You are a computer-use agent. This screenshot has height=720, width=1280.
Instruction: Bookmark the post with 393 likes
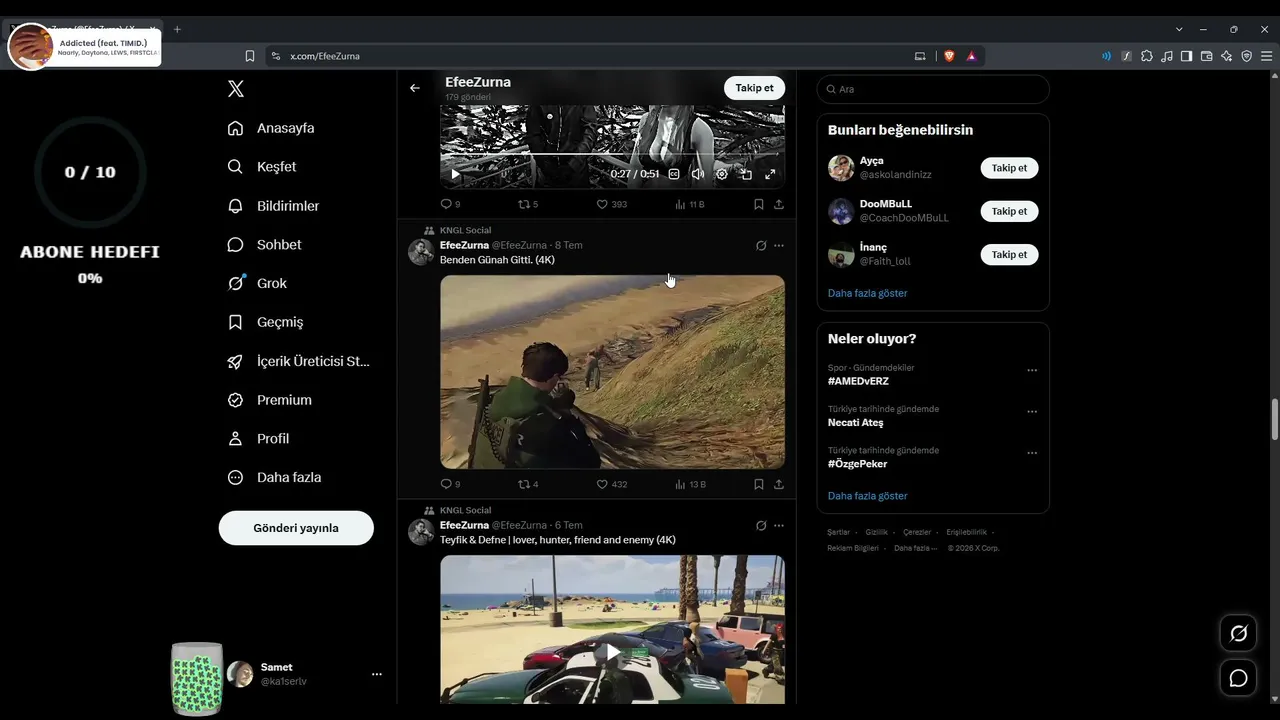click(759, 204)
